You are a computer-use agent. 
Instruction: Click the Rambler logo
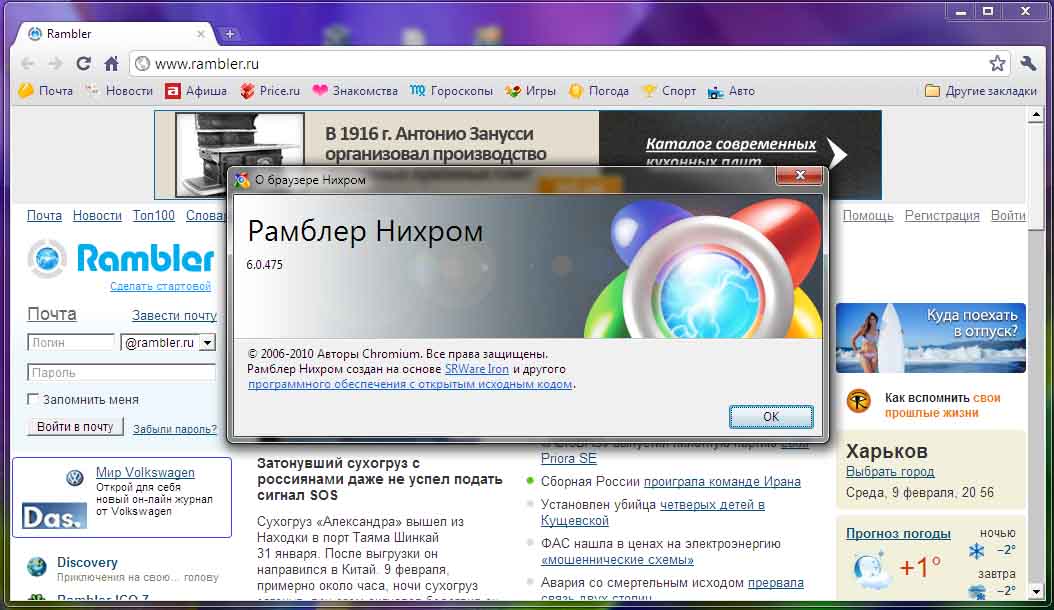point(120,258)
